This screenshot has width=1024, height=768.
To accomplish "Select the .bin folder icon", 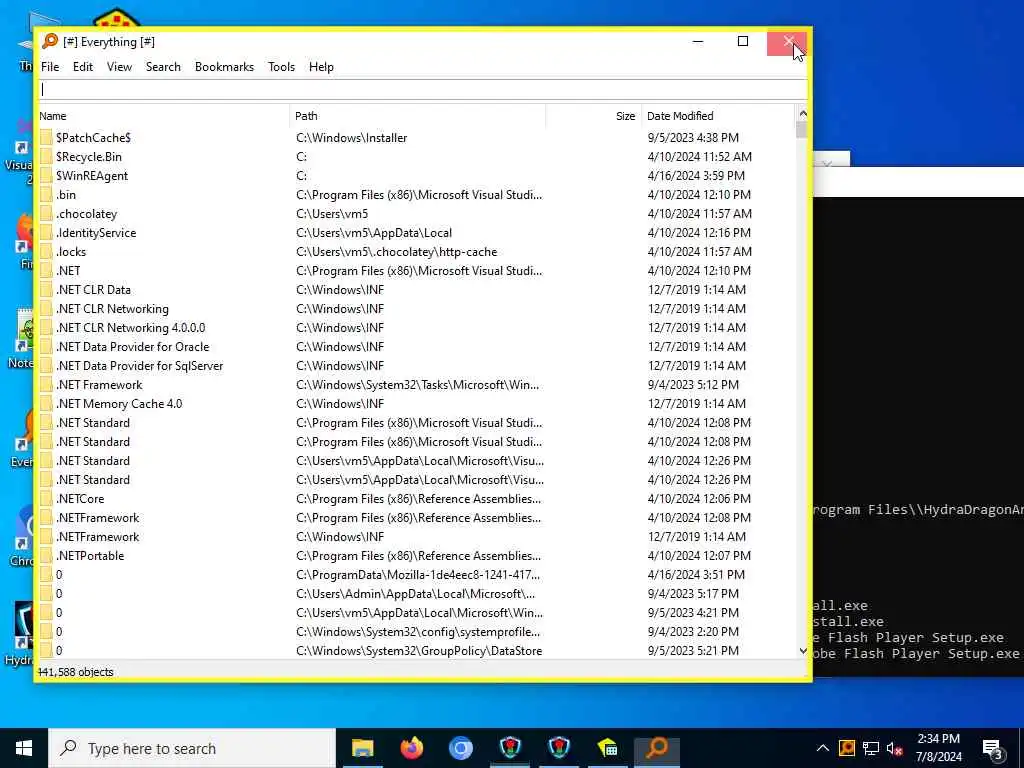I will point(46,195).
